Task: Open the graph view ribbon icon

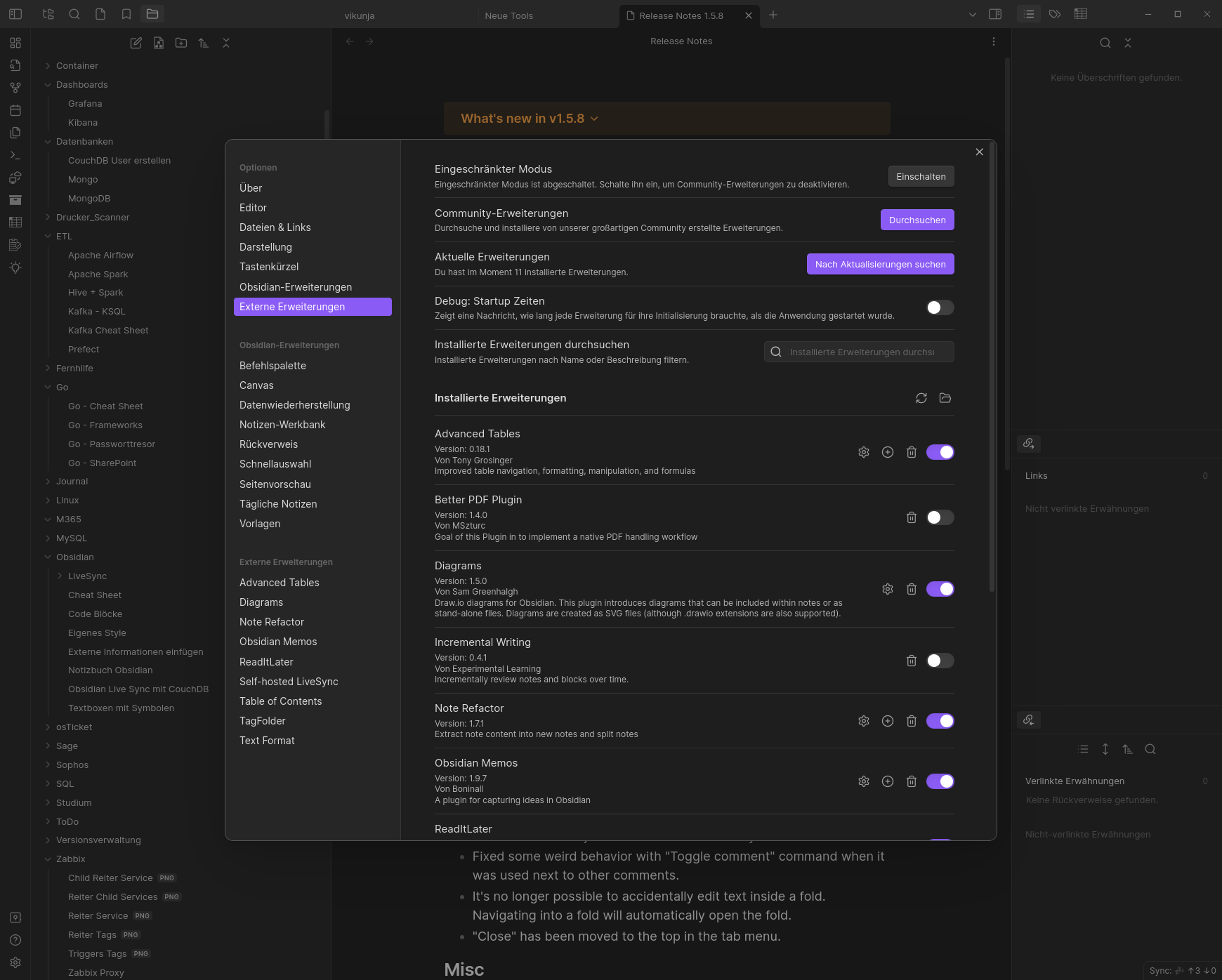Action: click(15, 88)
